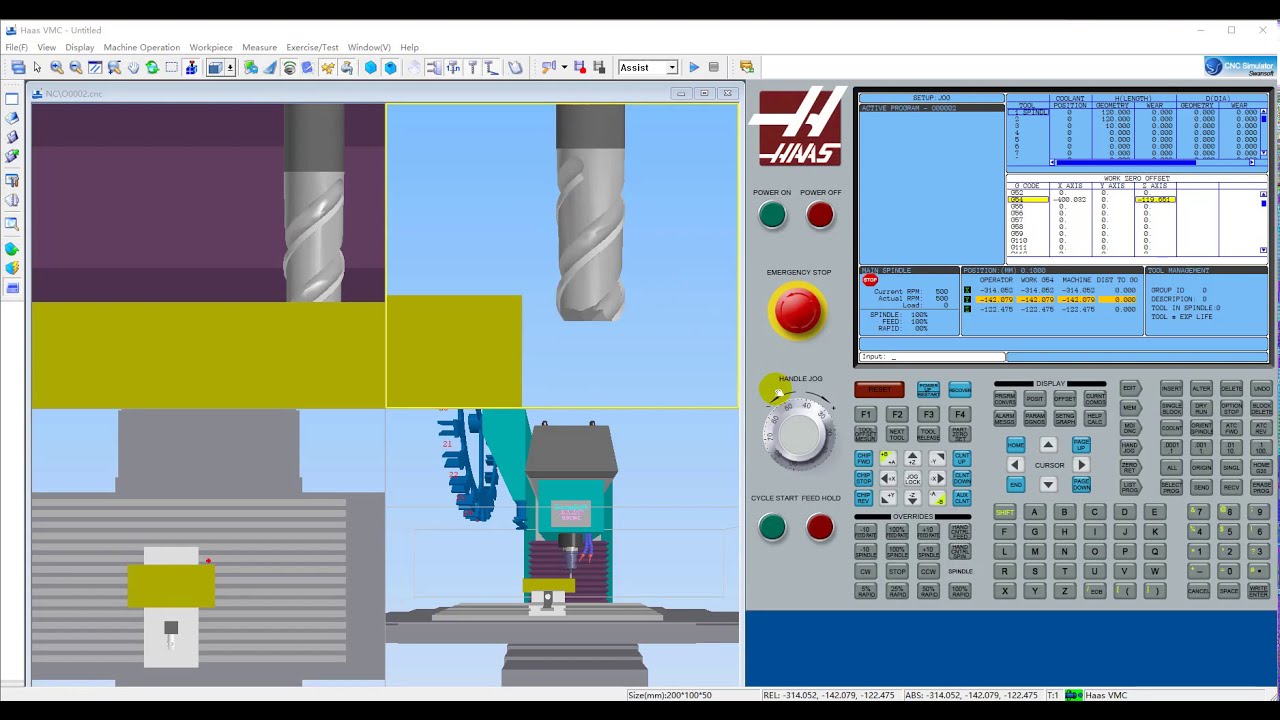Click the spindle CW key
The image size is (1280, 720).
[866, 571]
